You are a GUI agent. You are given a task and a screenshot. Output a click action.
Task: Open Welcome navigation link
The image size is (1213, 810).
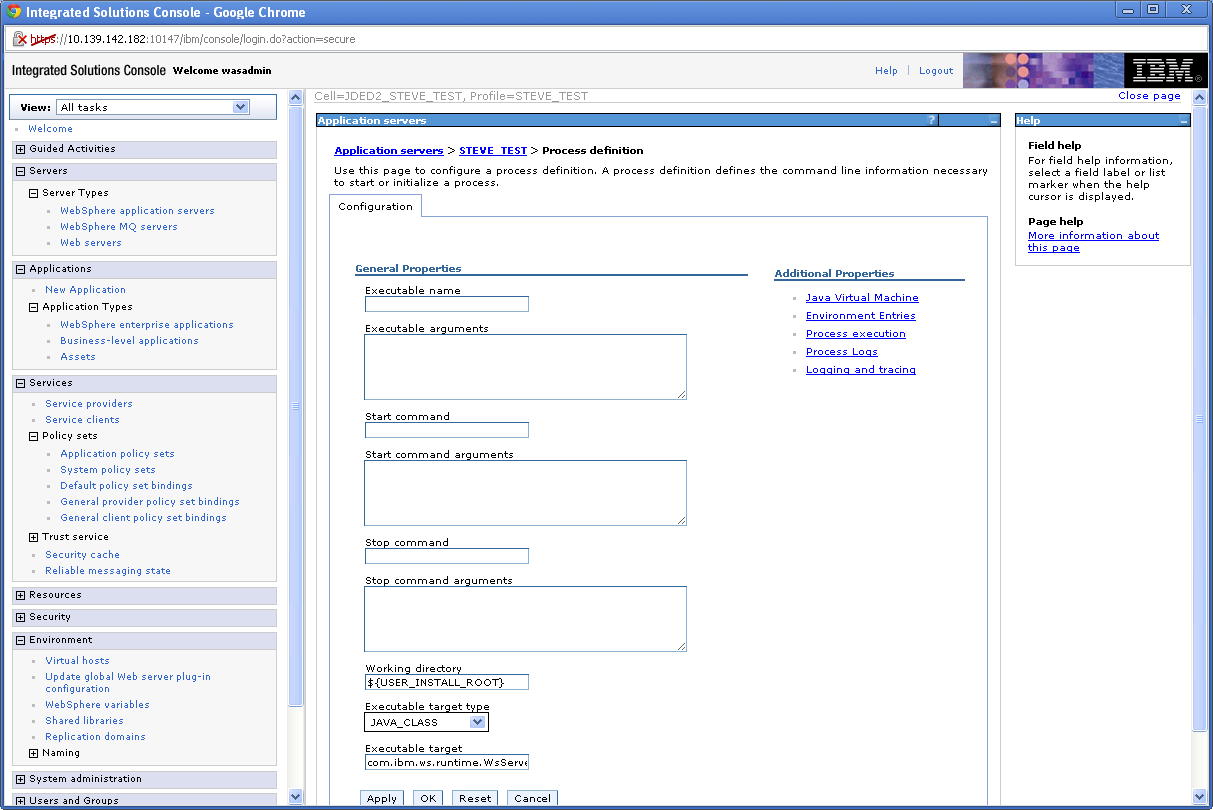50,129
